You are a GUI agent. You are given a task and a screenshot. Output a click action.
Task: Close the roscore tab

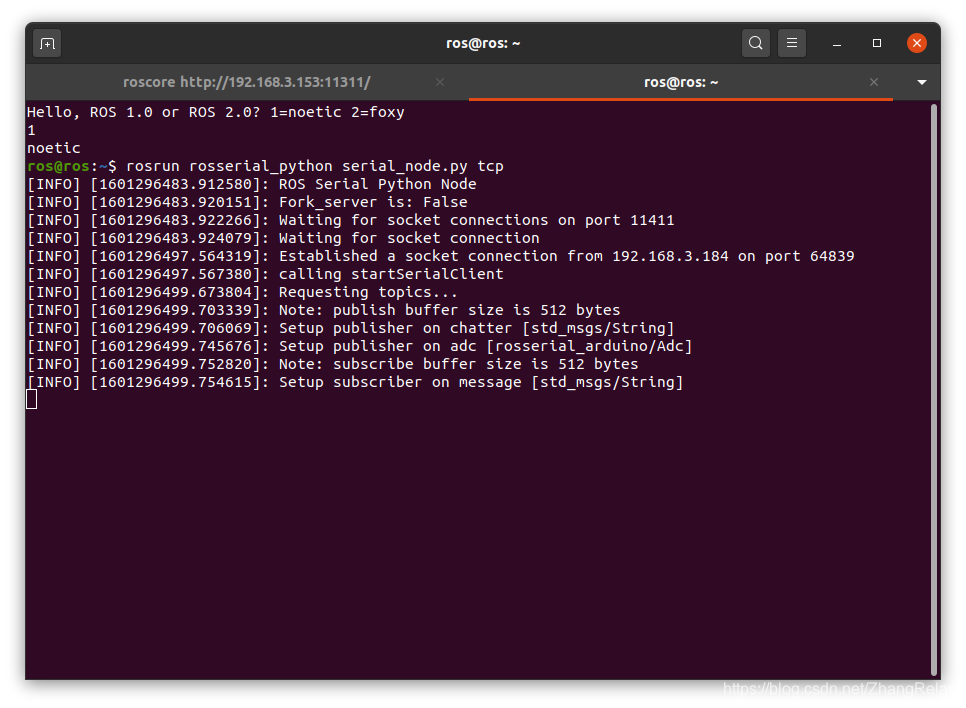pos(439,82)
